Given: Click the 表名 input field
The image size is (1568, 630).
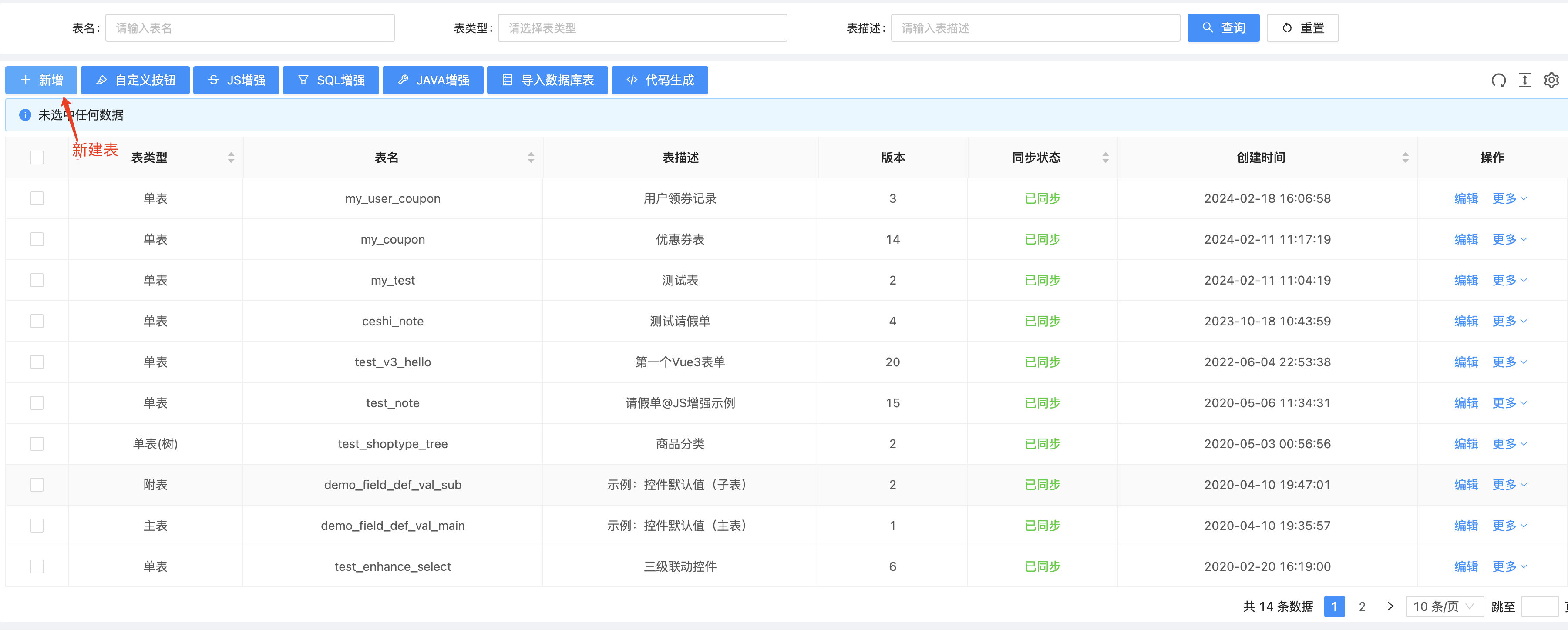Looking at the screenshot, I should tap(249, 28).
